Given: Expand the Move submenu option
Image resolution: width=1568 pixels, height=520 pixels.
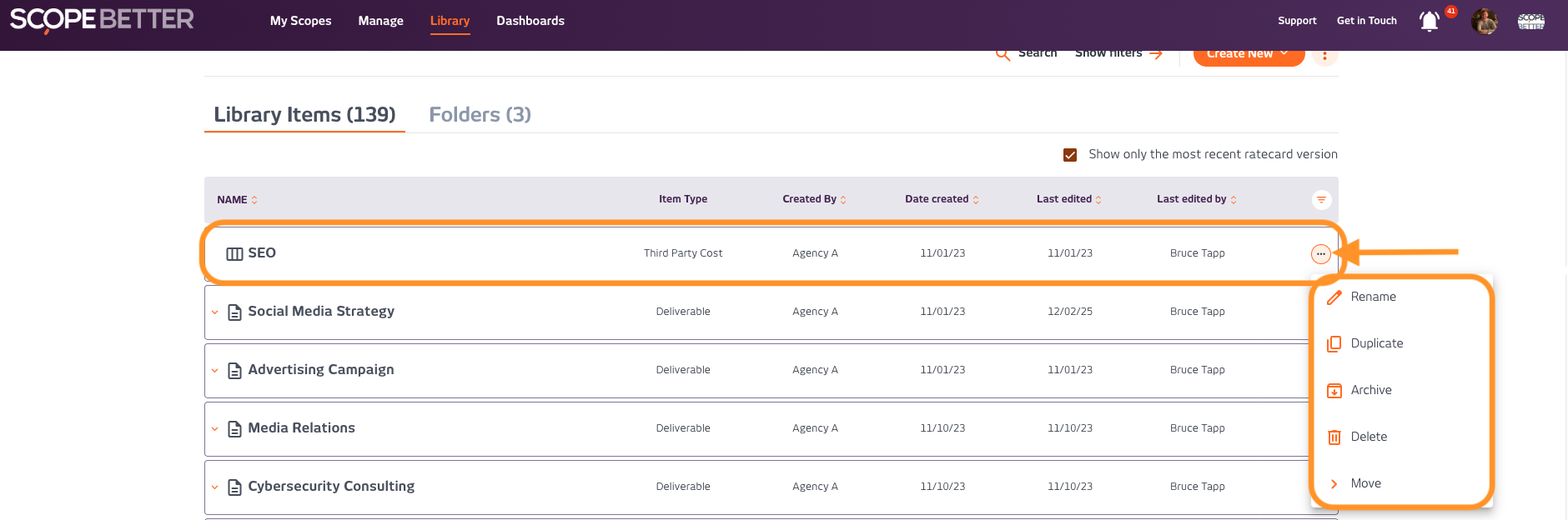Looking at the screenshot, I should coord(1365,483).
